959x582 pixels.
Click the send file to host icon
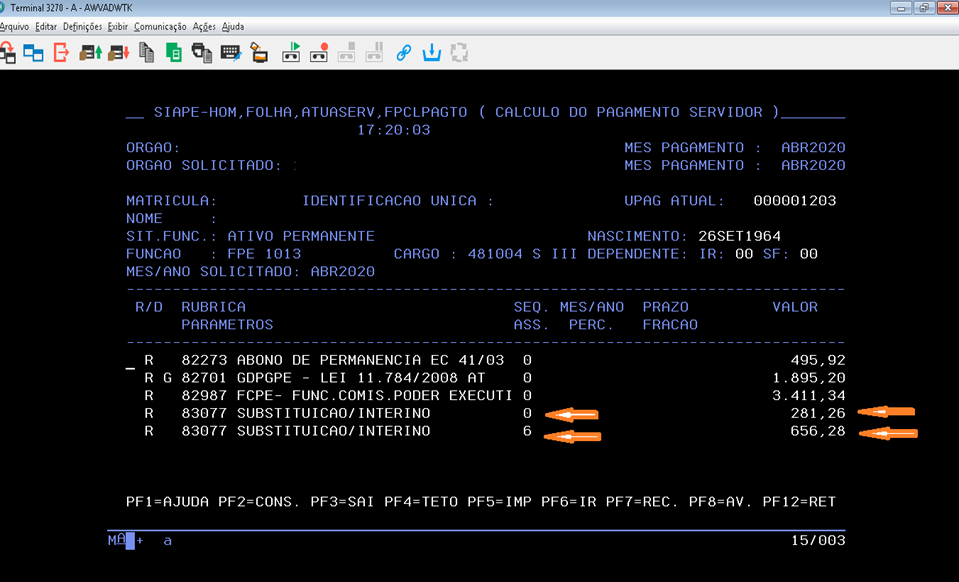91,52
